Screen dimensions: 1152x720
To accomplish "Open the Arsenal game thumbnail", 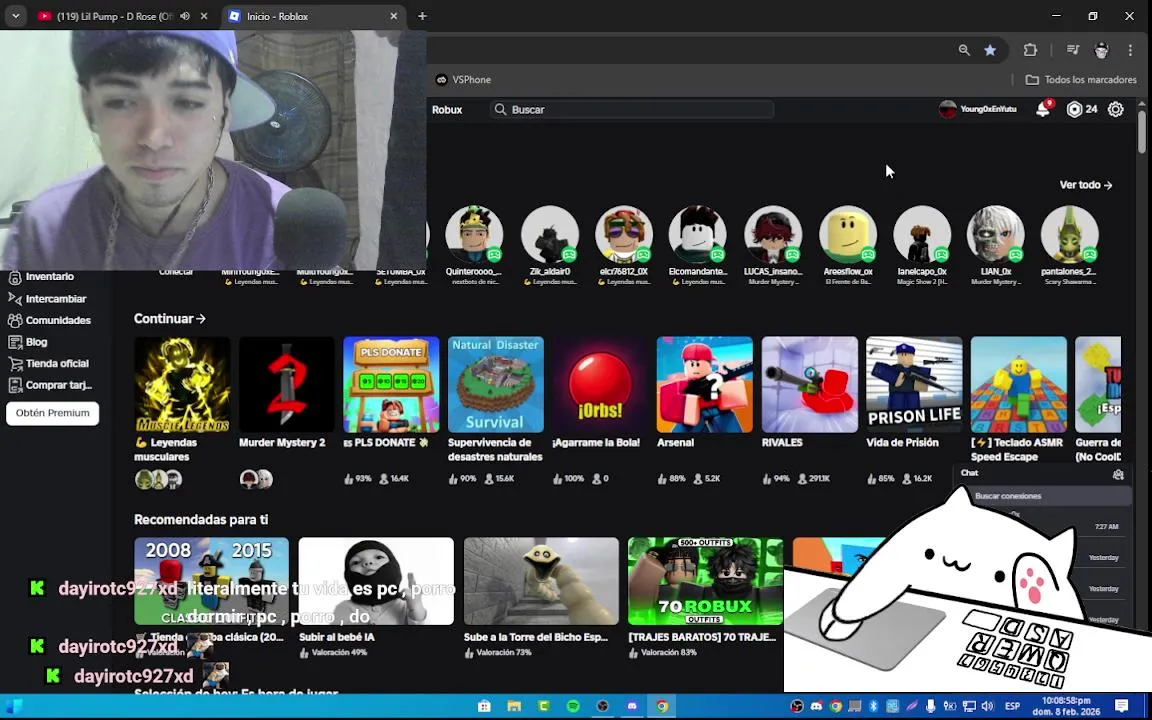I will (x=705, y=384).
